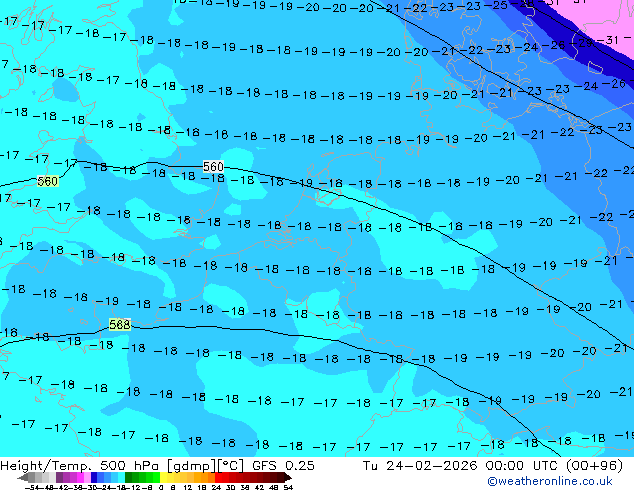
Task: Open the weatheronline.co.uk copyright link
Action: 550,481
